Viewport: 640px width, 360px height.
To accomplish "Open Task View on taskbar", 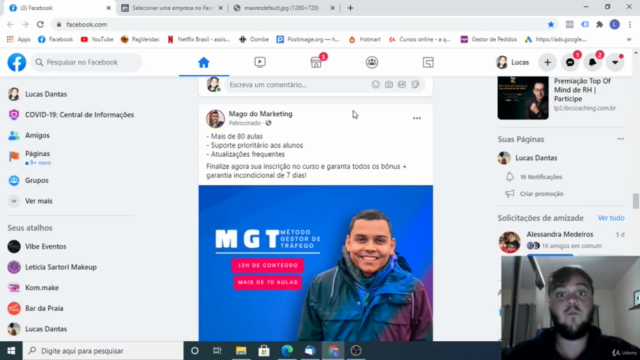I will point(217,351).
